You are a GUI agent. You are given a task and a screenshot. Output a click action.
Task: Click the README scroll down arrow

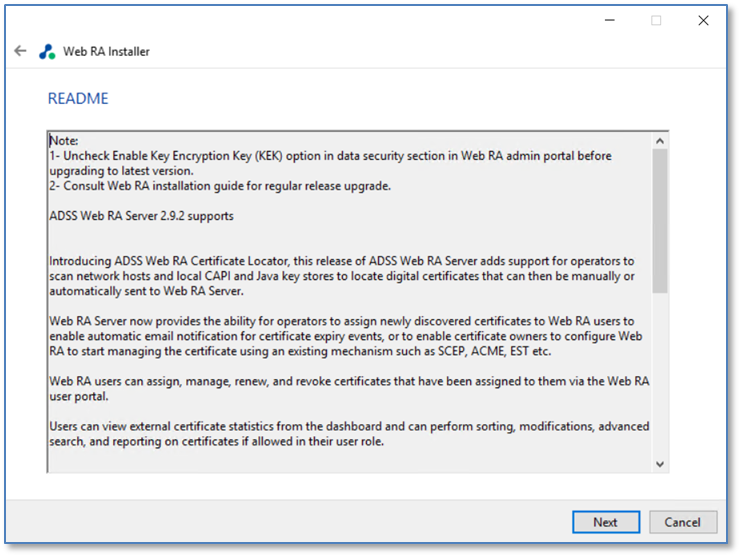(660, 464)
